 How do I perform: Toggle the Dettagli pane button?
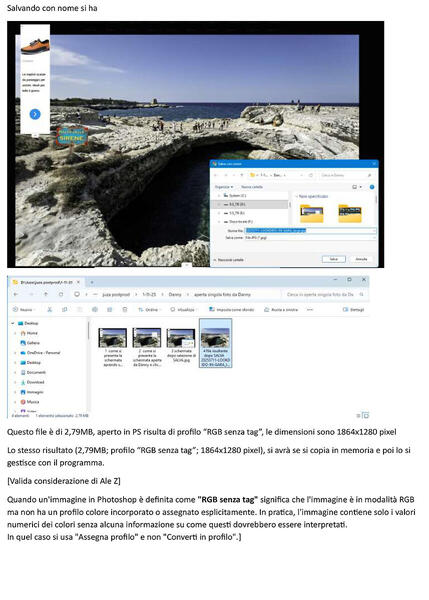click(354, 309)
